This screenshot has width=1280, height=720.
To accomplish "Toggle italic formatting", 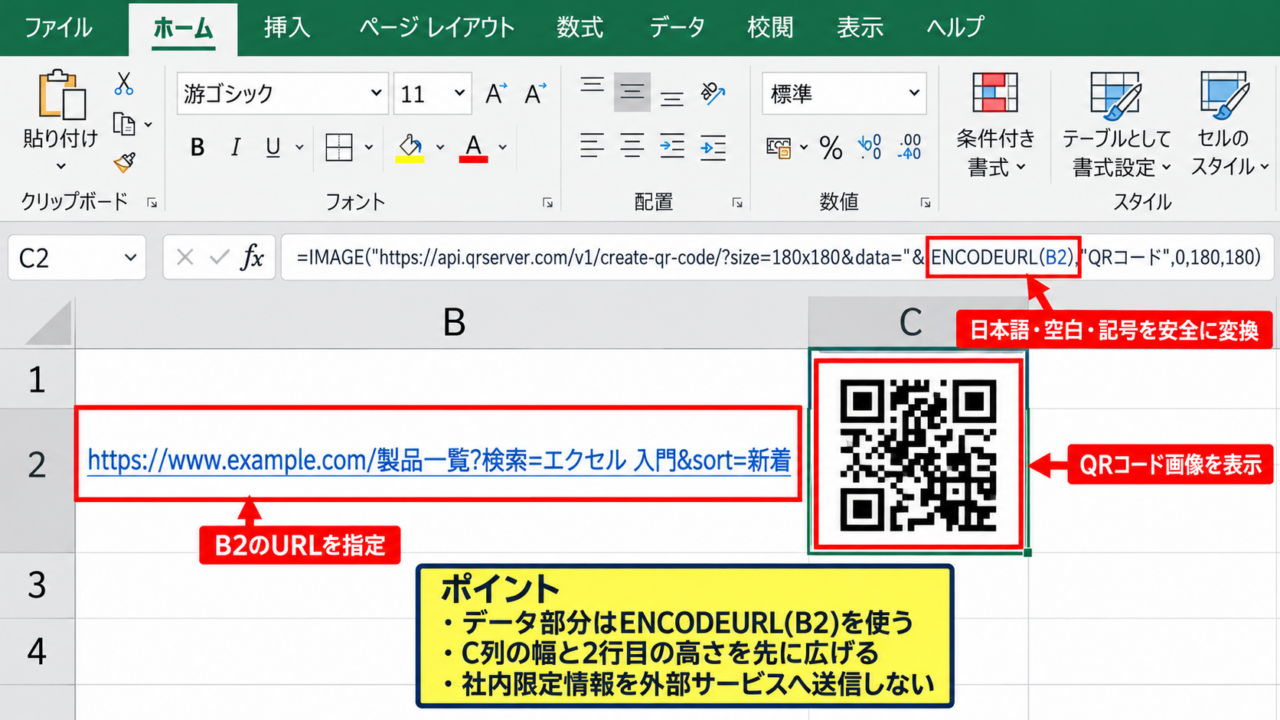I will click(236, 148).
